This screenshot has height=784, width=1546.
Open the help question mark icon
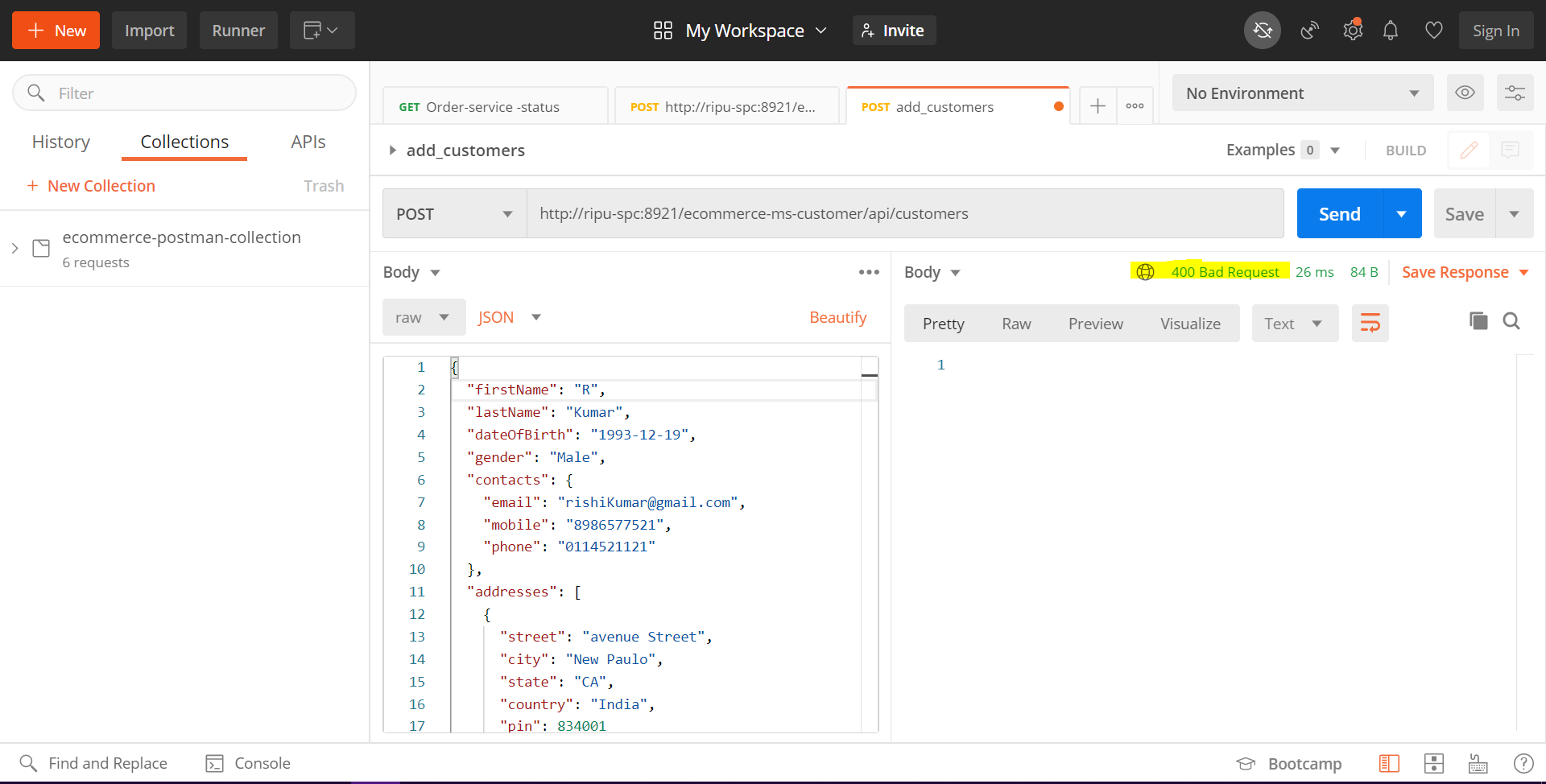(1523, 763)
